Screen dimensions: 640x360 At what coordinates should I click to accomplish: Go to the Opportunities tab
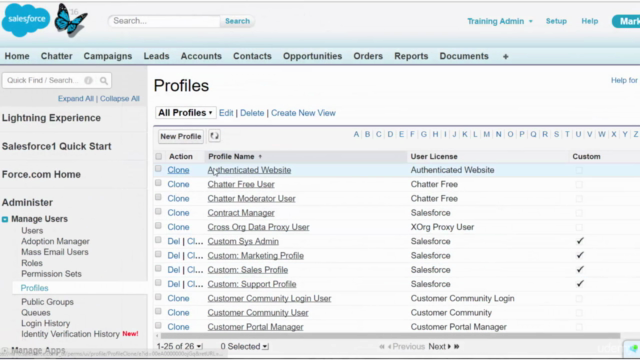(313, 56)
